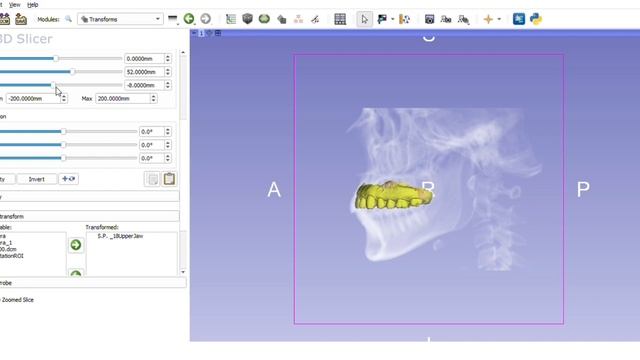Open the Markups module icon
Viewport: 640px width, 360px height.
[x=315, y=19]
